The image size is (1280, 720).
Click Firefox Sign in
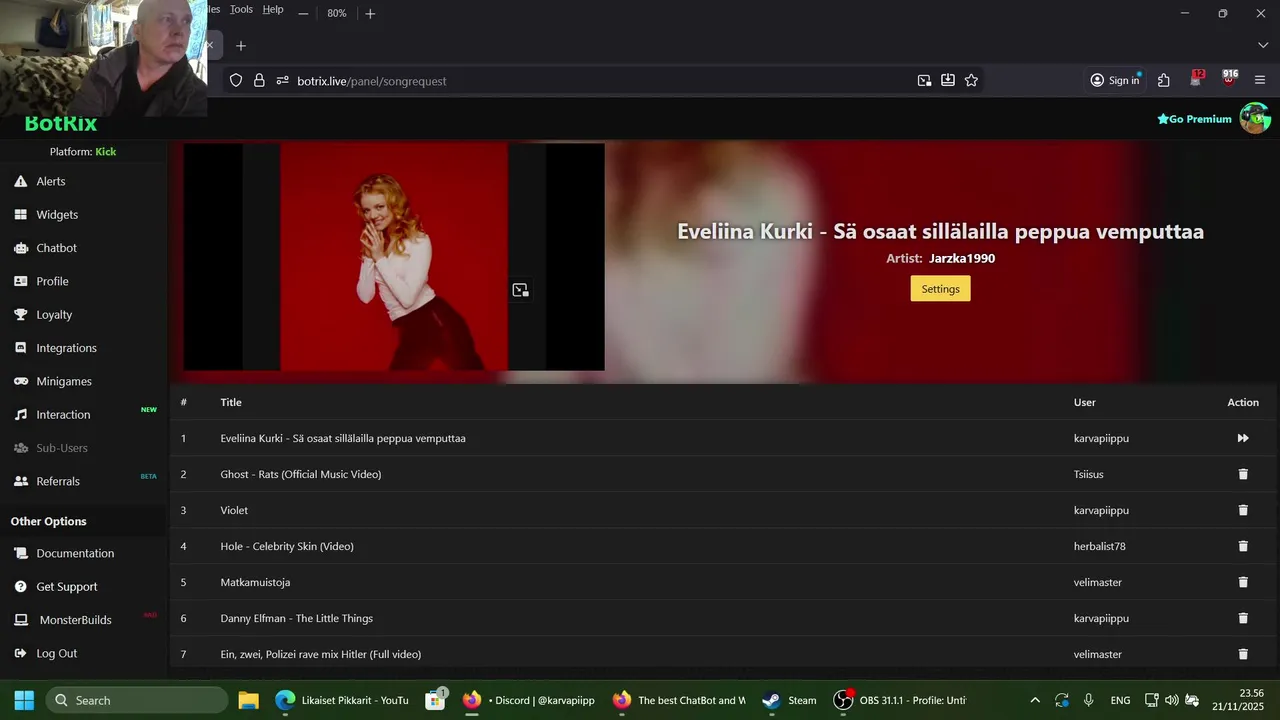click(1115, 81)
